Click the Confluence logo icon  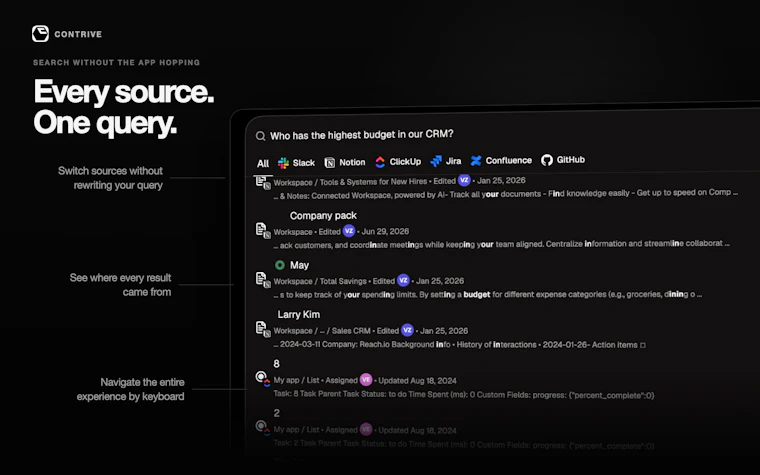tap(476, 160)
